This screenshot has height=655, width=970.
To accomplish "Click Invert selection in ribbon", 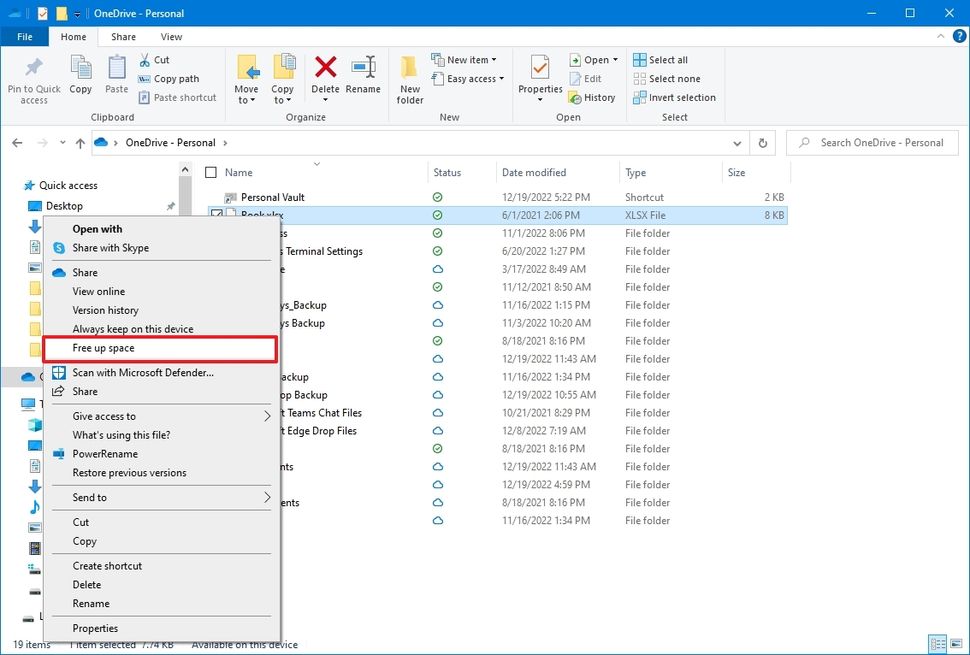I will click(674, 98).
